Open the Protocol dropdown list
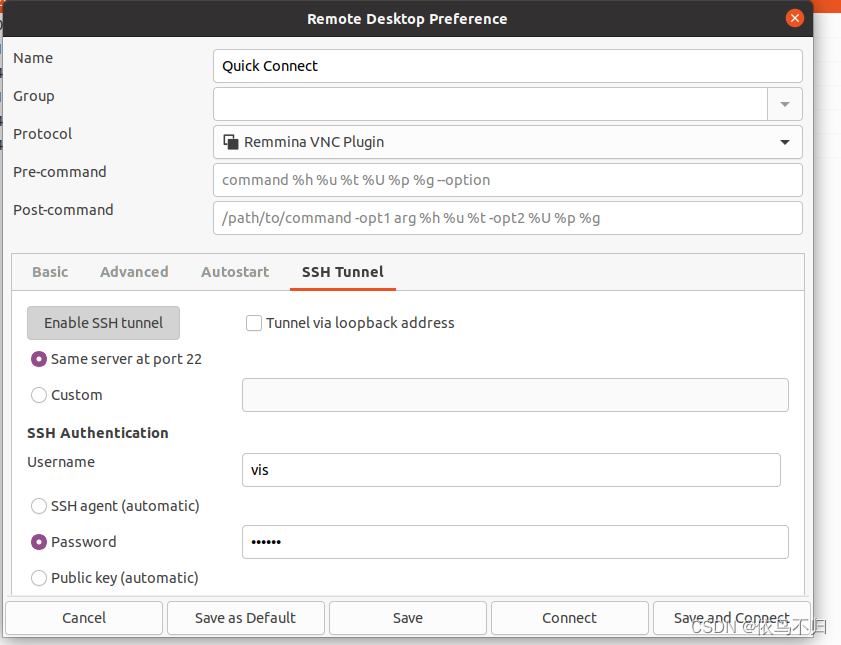The width and height of the screenshot is (841, 645). click(x=507, y=142)
